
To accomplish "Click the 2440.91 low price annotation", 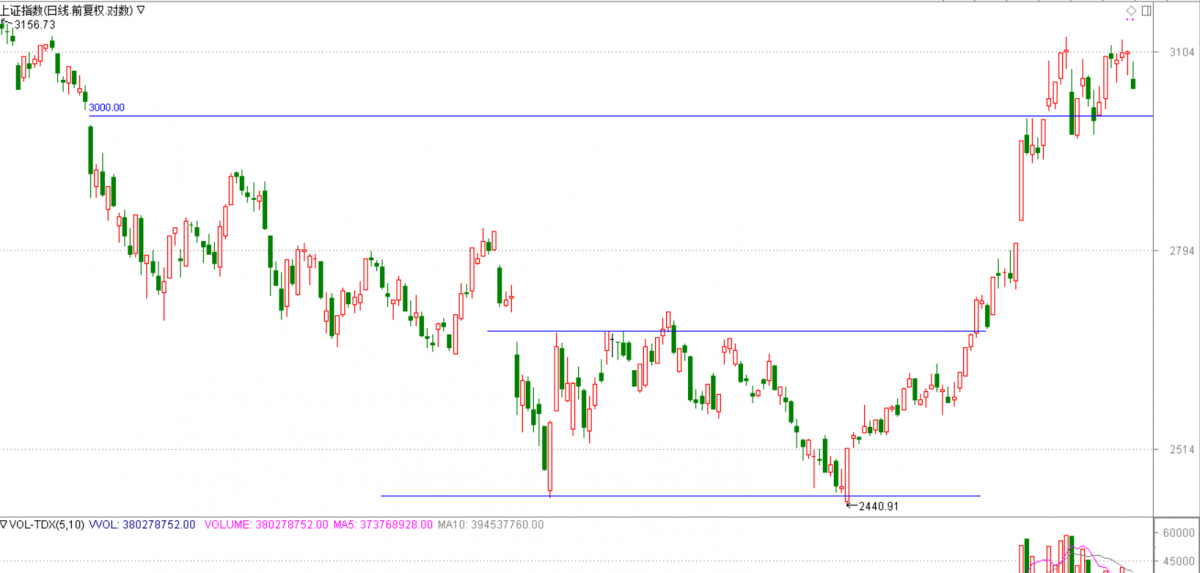I will pyautogui.click(x=879, y=507).
